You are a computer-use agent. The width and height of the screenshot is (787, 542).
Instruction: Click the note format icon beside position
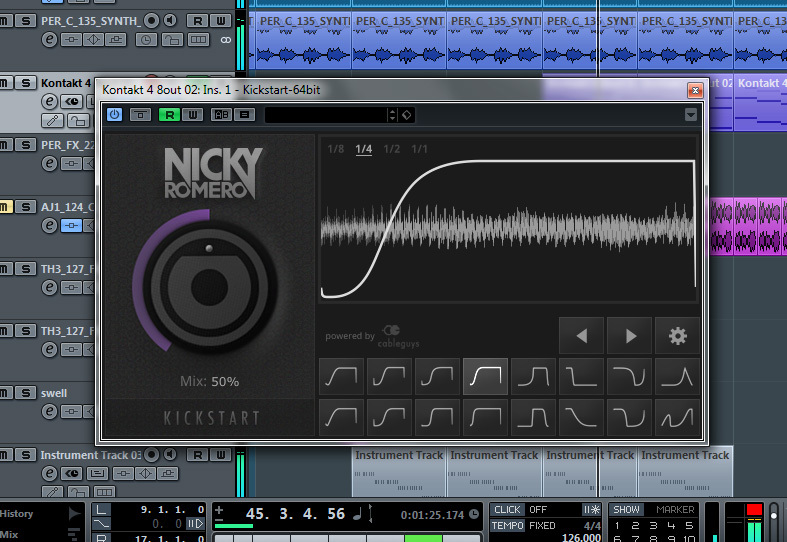coord(357,514)
